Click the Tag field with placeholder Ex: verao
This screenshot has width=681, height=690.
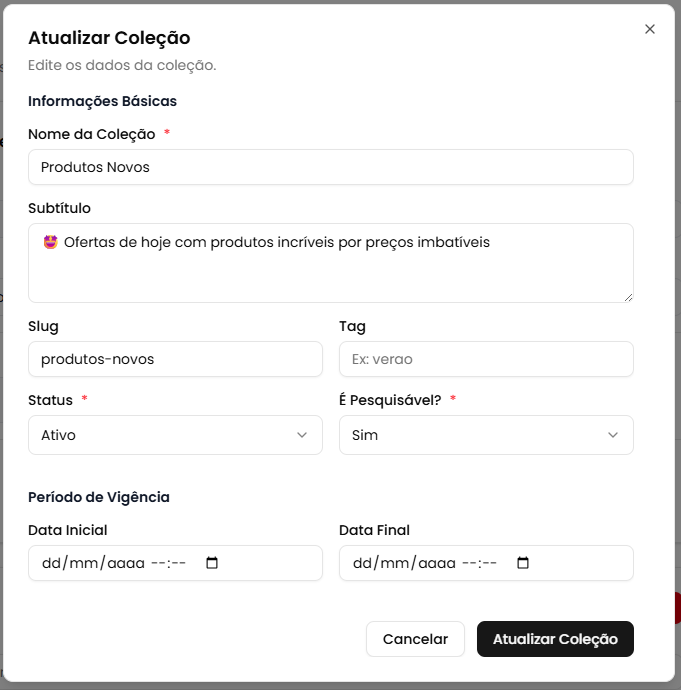pyautogui.click(x=486, y=359)
